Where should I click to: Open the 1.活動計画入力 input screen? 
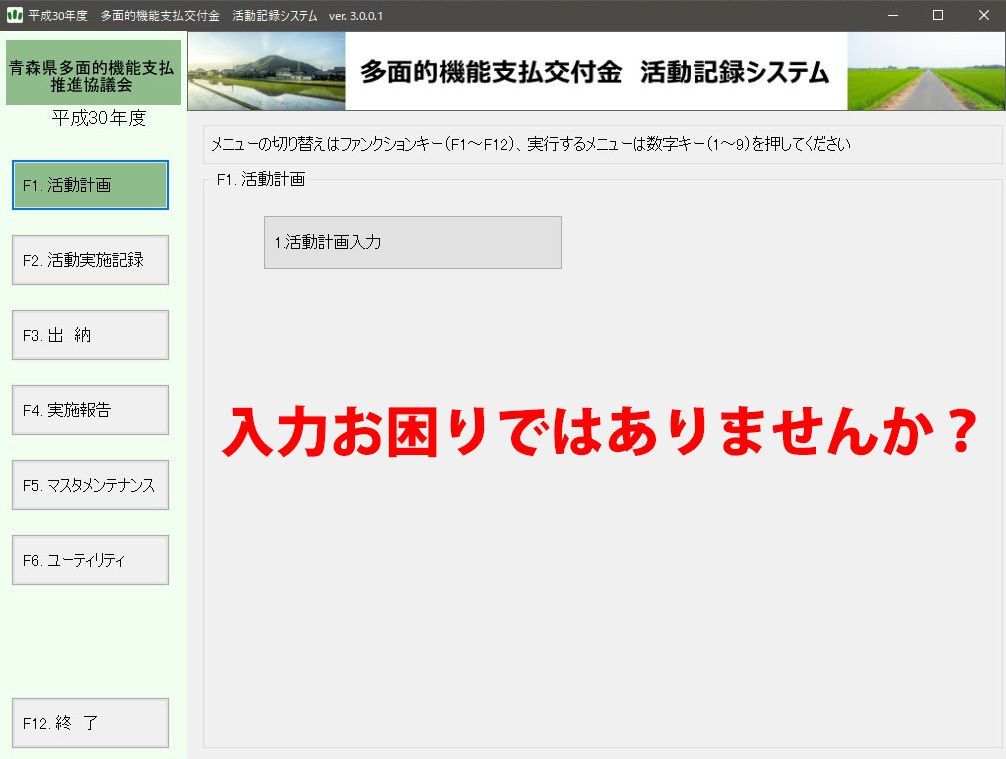coord(412,242)
